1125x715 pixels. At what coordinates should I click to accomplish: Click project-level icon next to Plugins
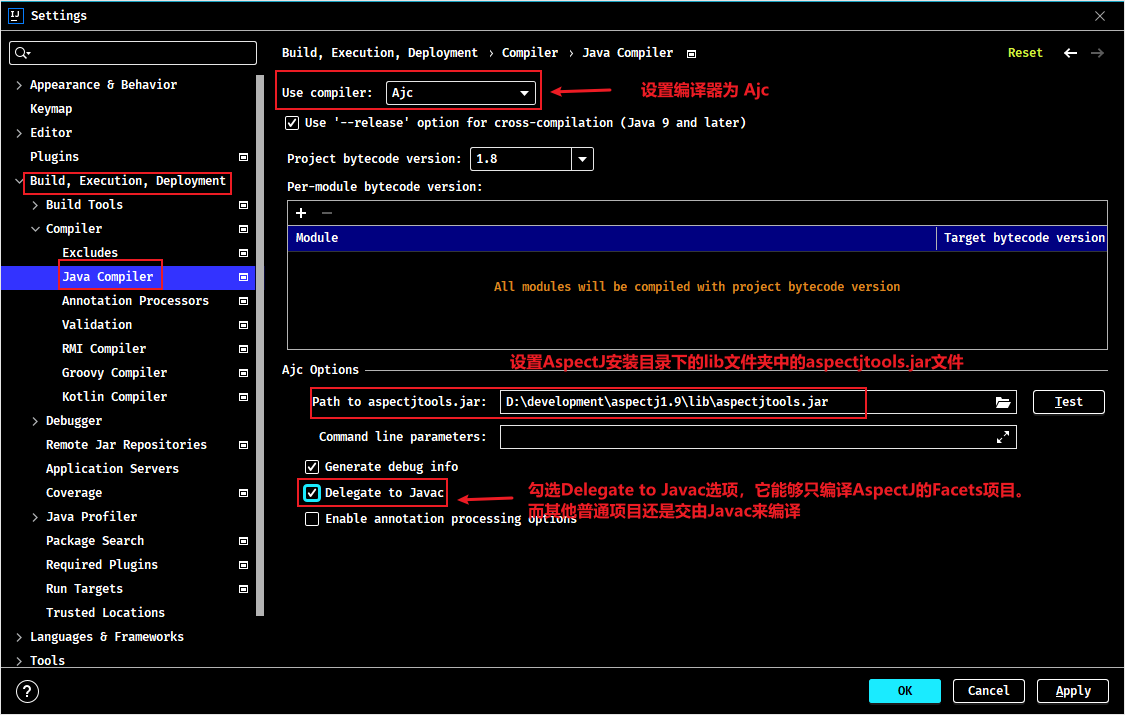[243, 157]
